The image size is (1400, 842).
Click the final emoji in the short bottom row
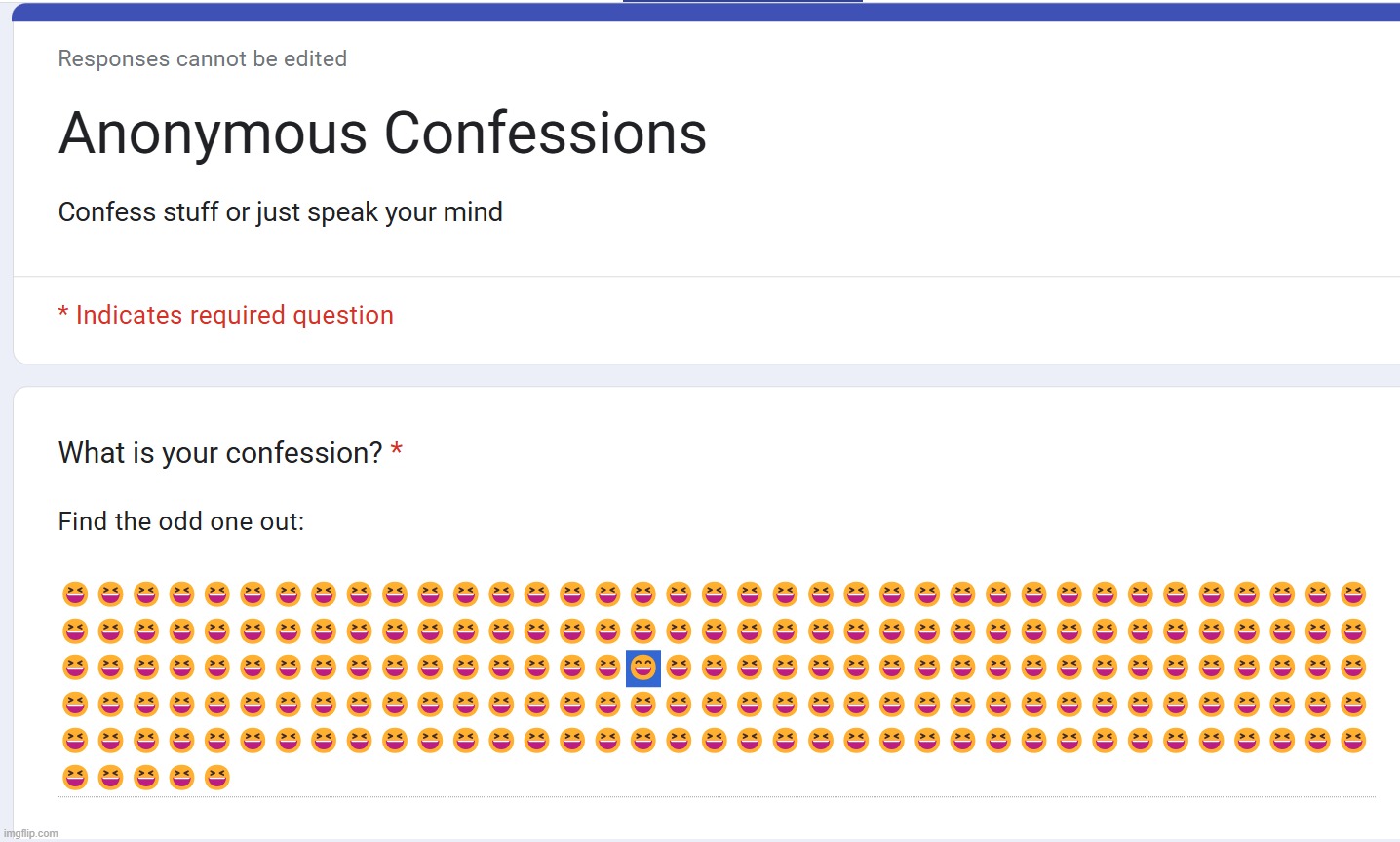tap(217, 778)
